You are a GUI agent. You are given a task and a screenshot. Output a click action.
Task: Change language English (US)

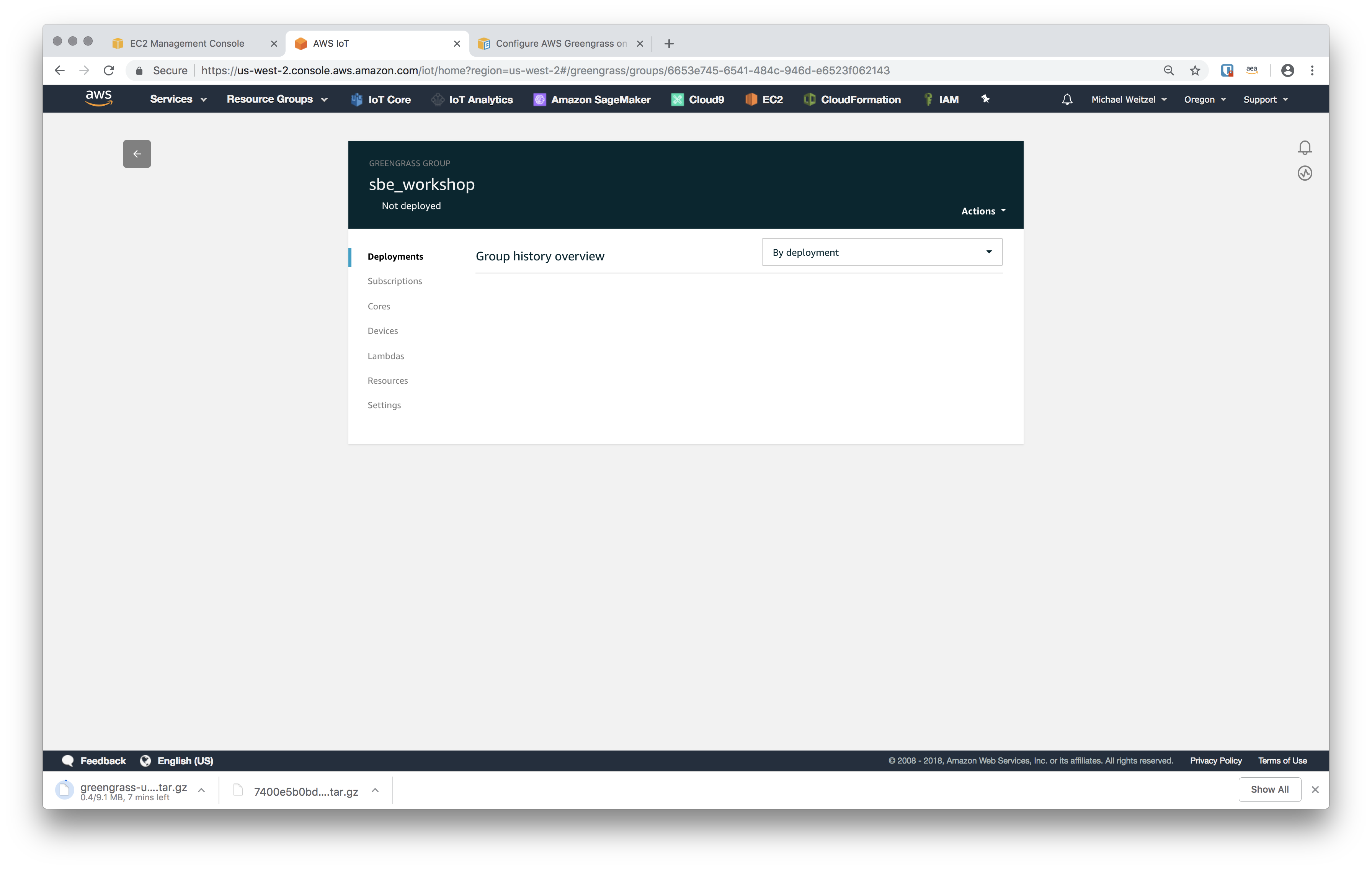[x=176, y=760]
